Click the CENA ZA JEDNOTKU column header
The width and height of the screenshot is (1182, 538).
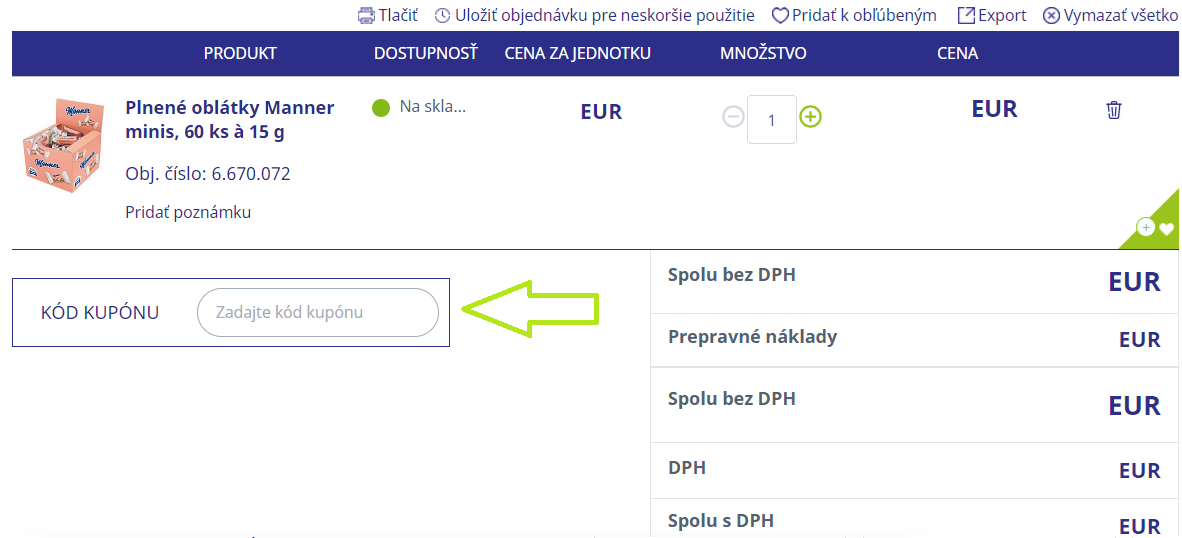577,53
